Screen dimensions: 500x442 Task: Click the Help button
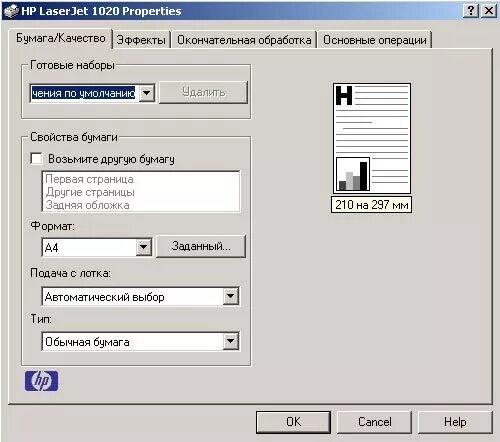point(455,422)
